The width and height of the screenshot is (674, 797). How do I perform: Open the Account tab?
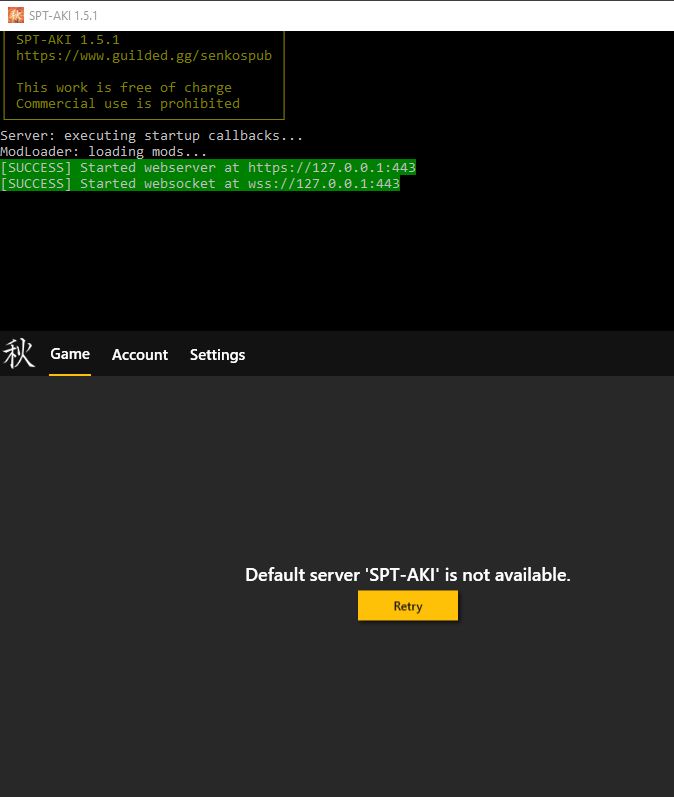140,355
